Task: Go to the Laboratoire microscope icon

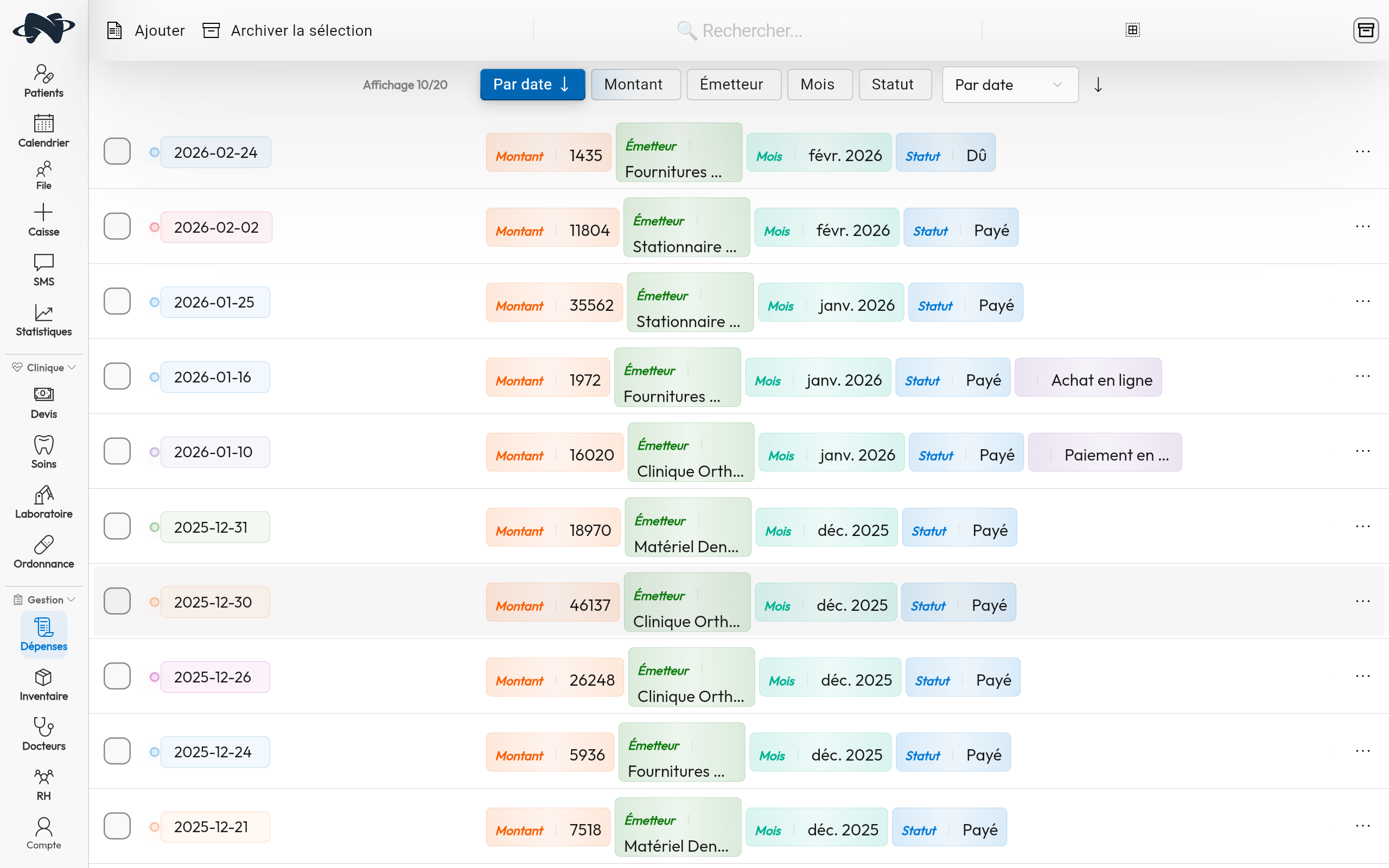Action: coord(43,495)
